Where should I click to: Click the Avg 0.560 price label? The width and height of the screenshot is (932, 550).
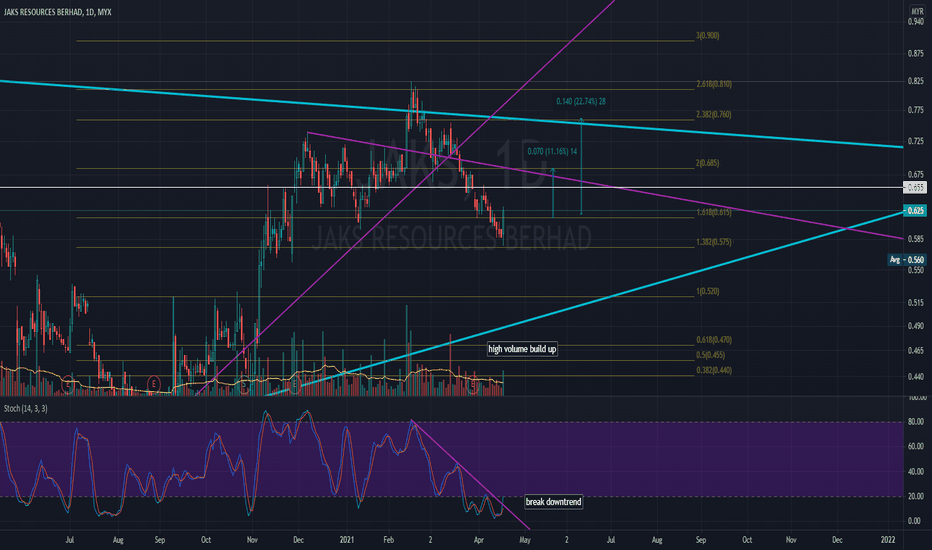[907, 259]
